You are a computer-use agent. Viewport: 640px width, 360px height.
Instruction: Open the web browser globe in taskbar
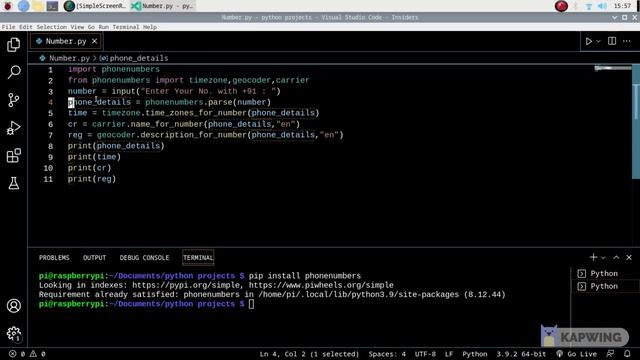[23, 6]
